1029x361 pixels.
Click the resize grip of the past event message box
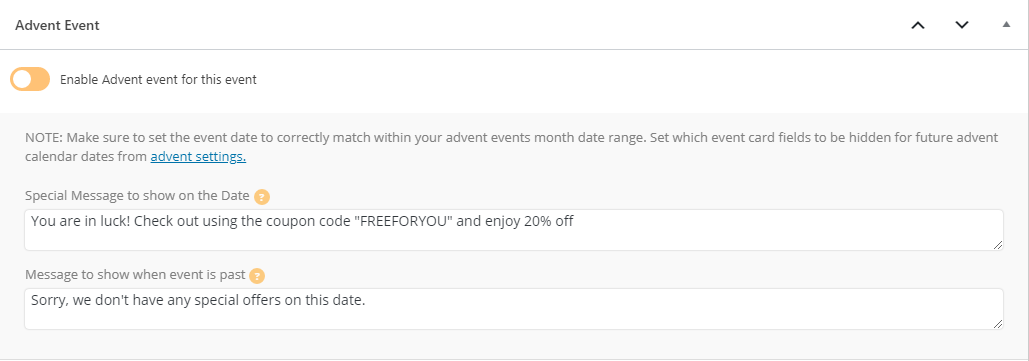pyautogui.click(x=998, y=324)
